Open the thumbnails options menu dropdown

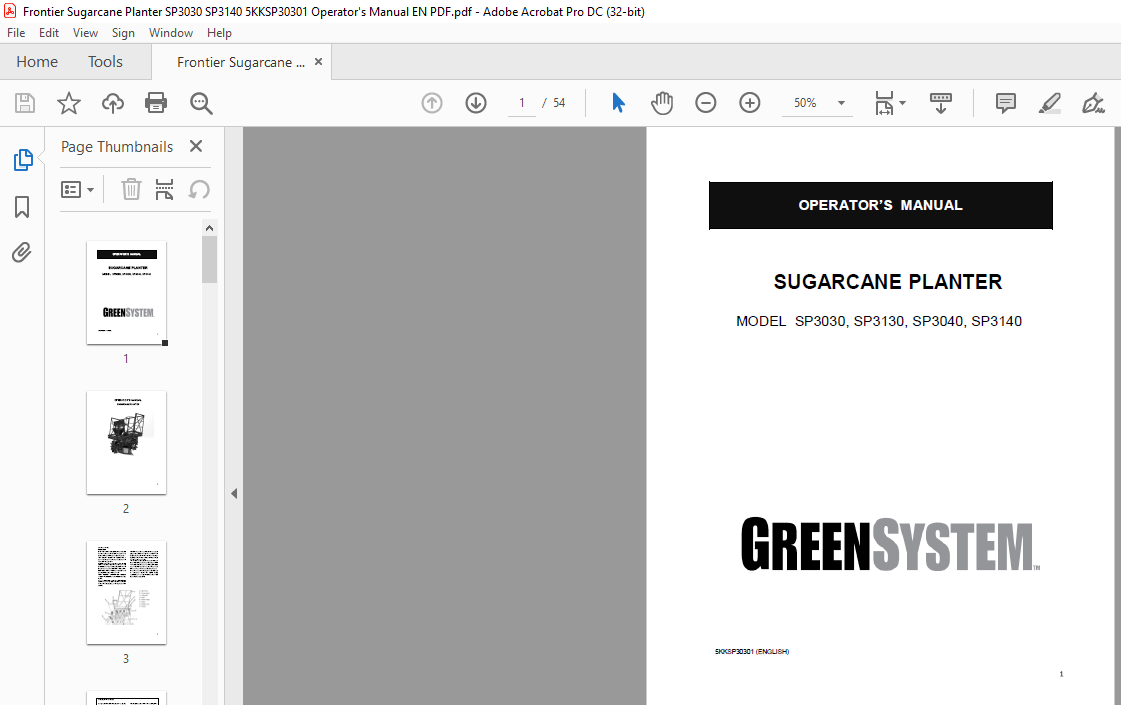[77, 189]
